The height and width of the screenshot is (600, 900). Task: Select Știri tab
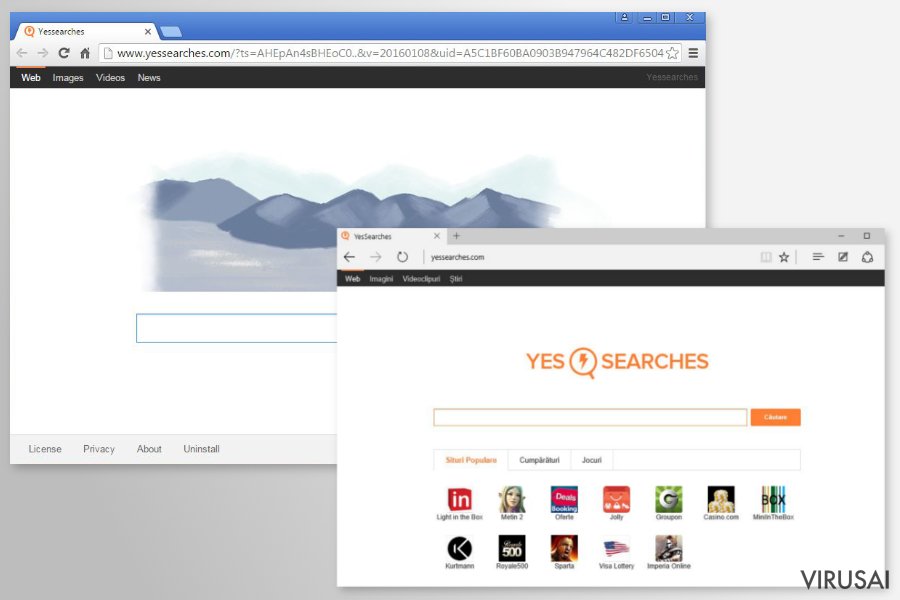point(456,279)
